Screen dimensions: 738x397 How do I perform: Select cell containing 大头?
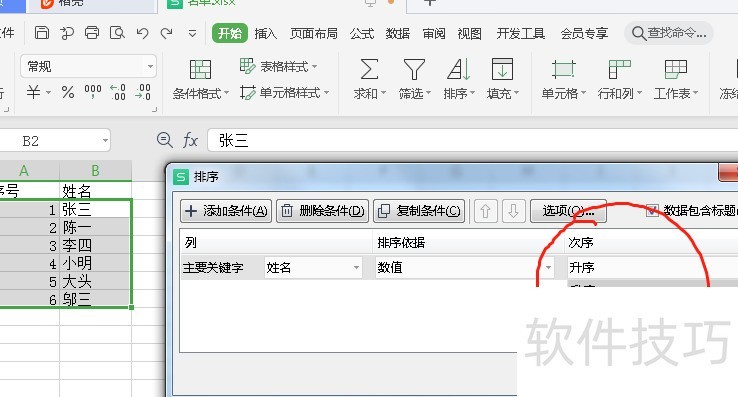pyautogui.click(x=96, y=281)
